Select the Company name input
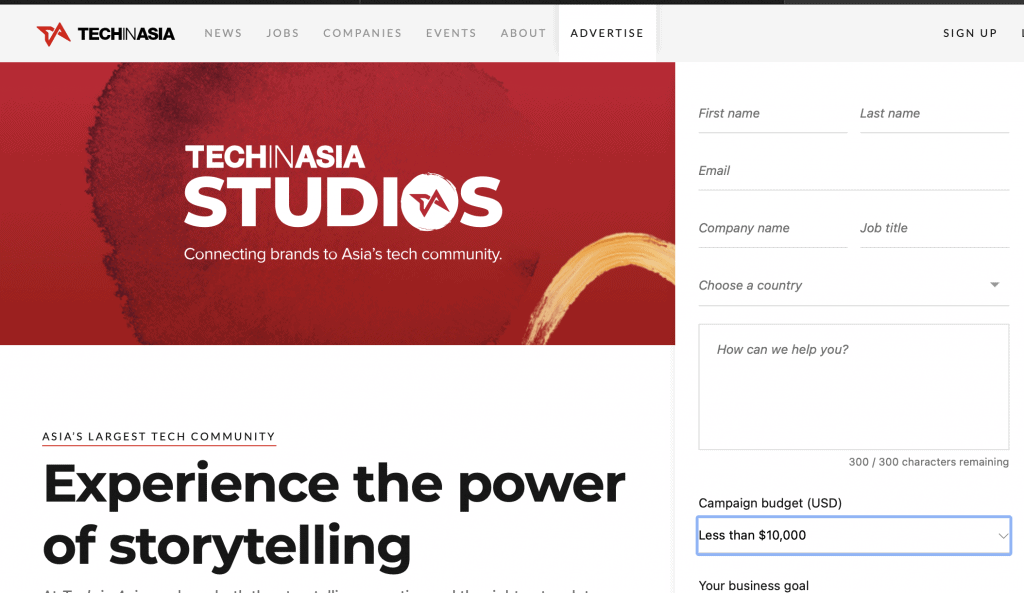The image size is (1024, 593). pyautogui.click(x=773, y=229)
